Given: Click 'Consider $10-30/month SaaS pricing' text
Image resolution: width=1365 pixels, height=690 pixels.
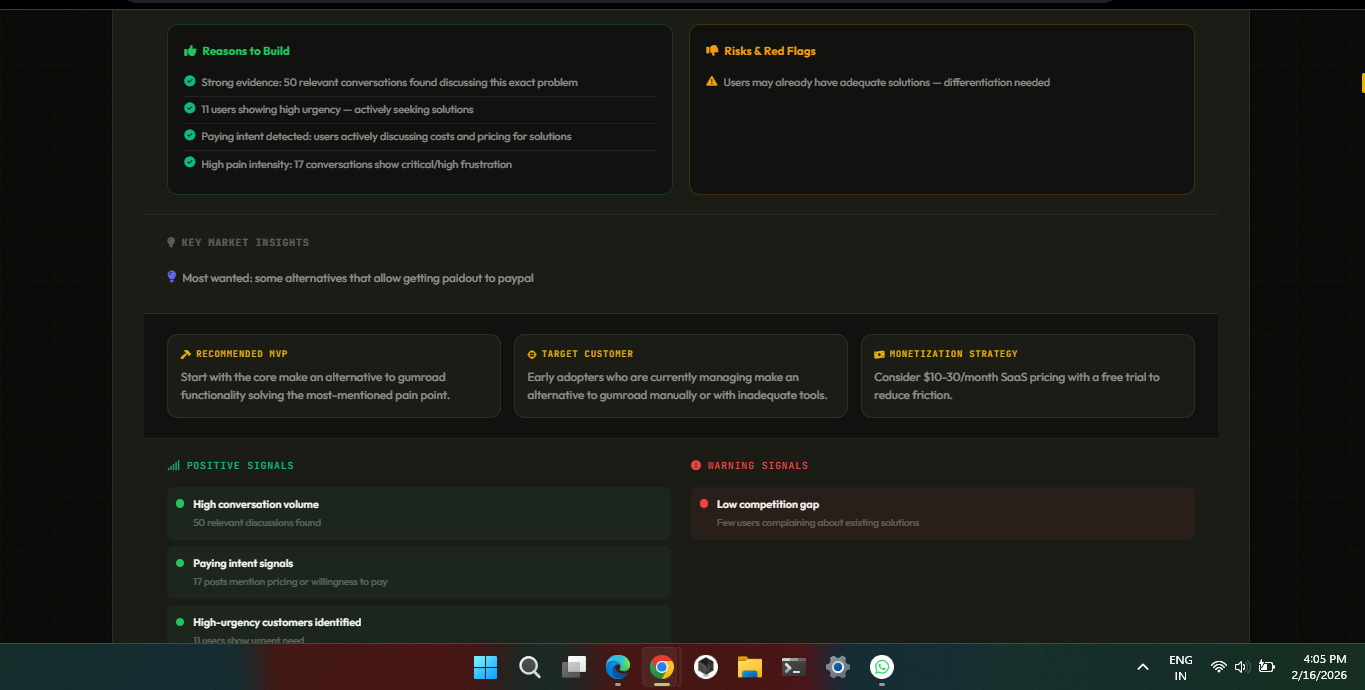Looking at the screenshot, I should [1017, 386].
